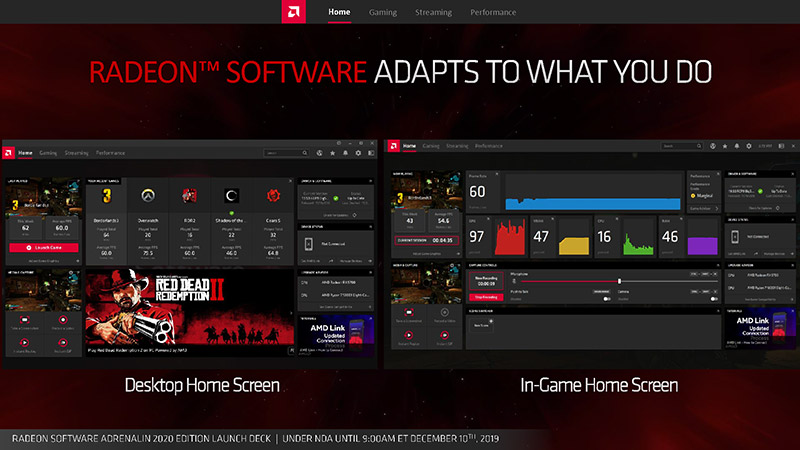
Task: Open the Performance tab in the top slide bar
Action: 493,12
